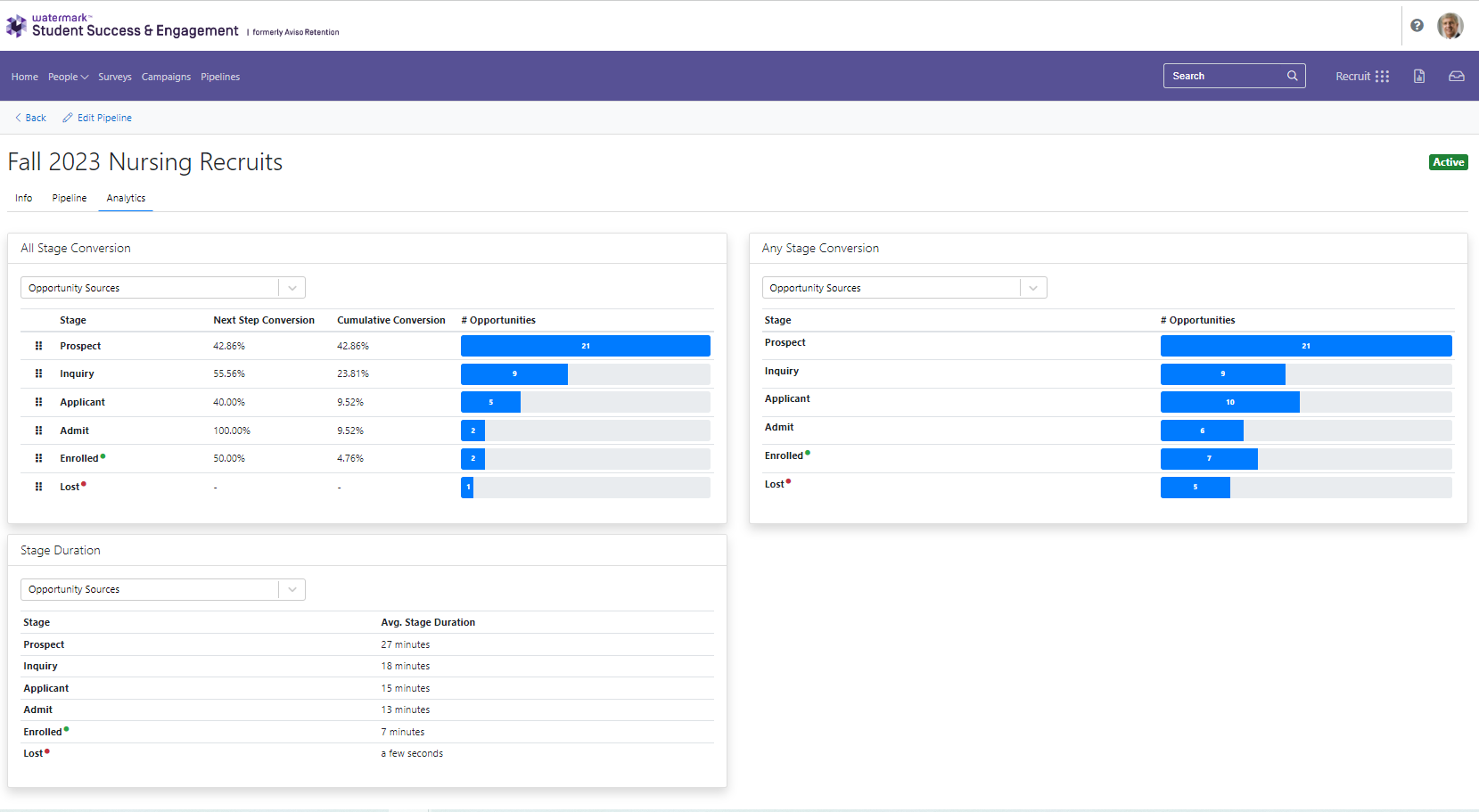Viewport: 1479px width, 812px height.
Task: Click the Watermark logo
Action: click(x=15, y=24)
